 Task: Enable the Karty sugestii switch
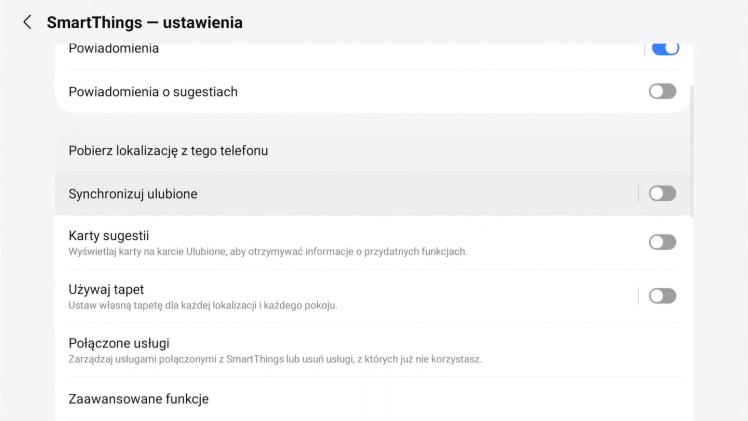(x=662, y=242)
